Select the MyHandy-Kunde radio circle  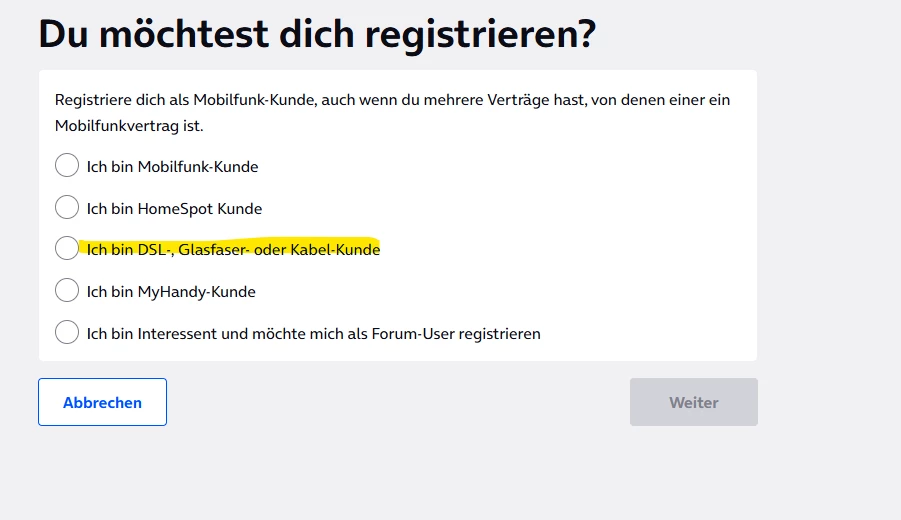[x=67, y=291]
